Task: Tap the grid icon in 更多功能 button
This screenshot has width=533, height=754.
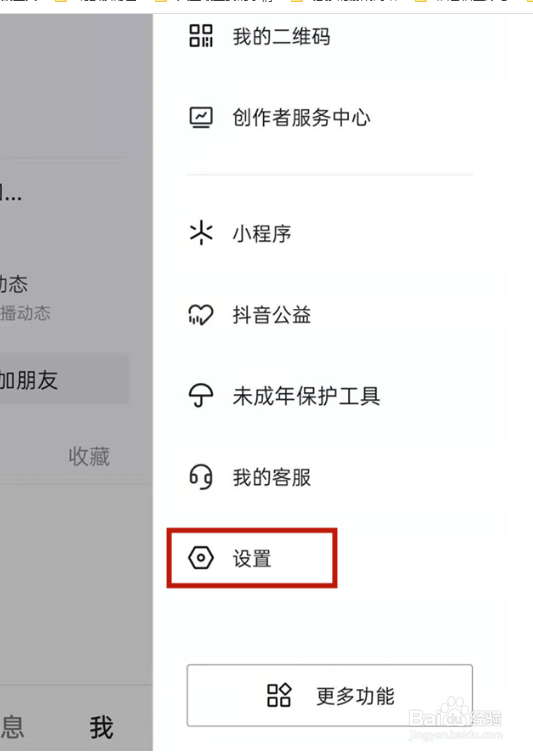Action: [x=279, y=695]
